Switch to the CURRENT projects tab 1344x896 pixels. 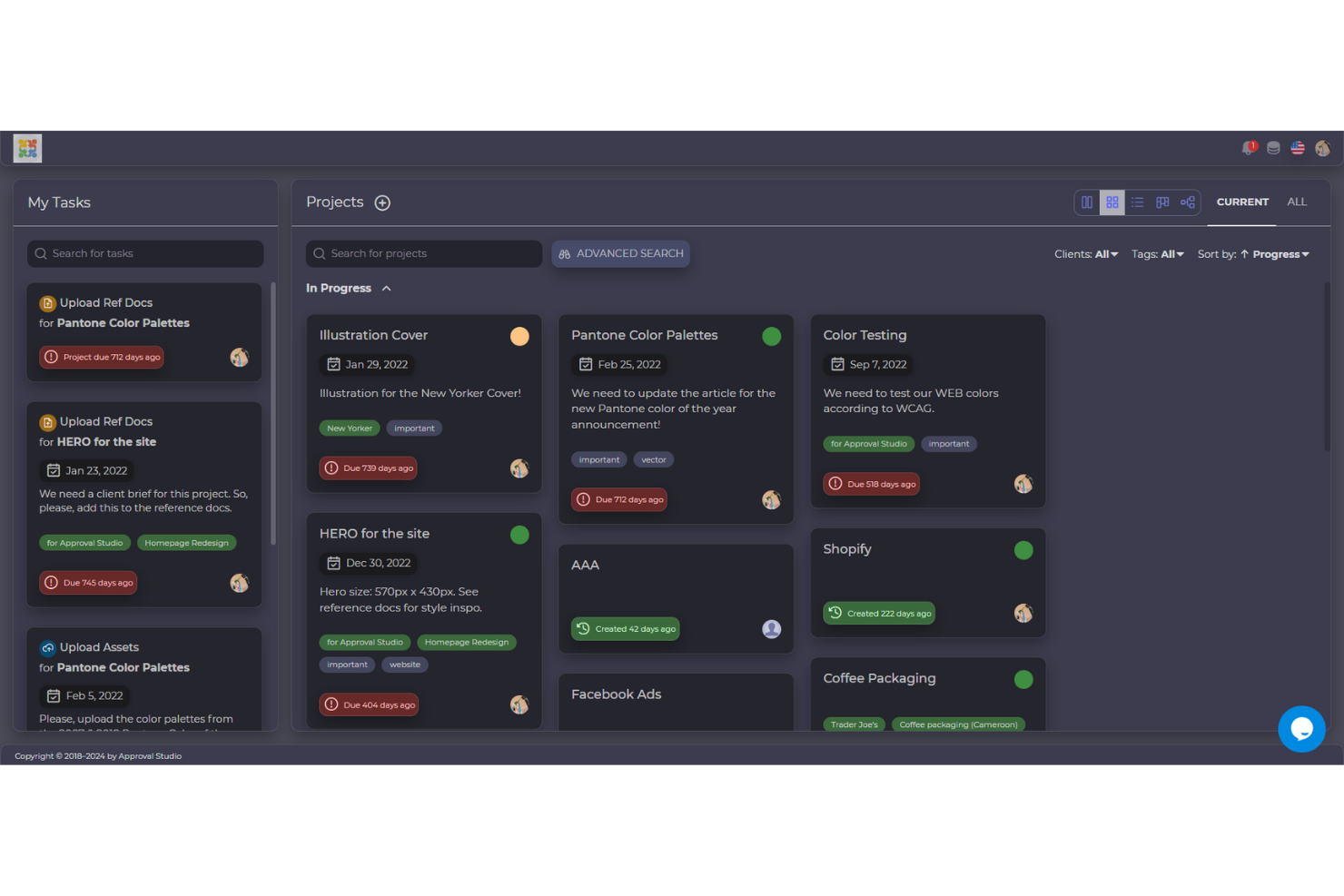click(1242, 202)
